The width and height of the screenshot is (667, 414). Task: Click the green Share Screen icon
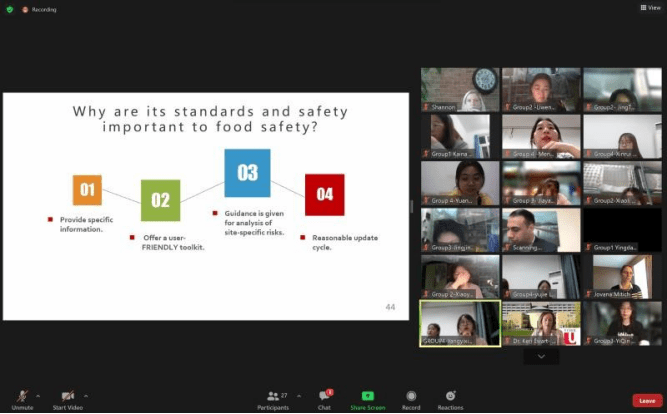tap(367, 396)
